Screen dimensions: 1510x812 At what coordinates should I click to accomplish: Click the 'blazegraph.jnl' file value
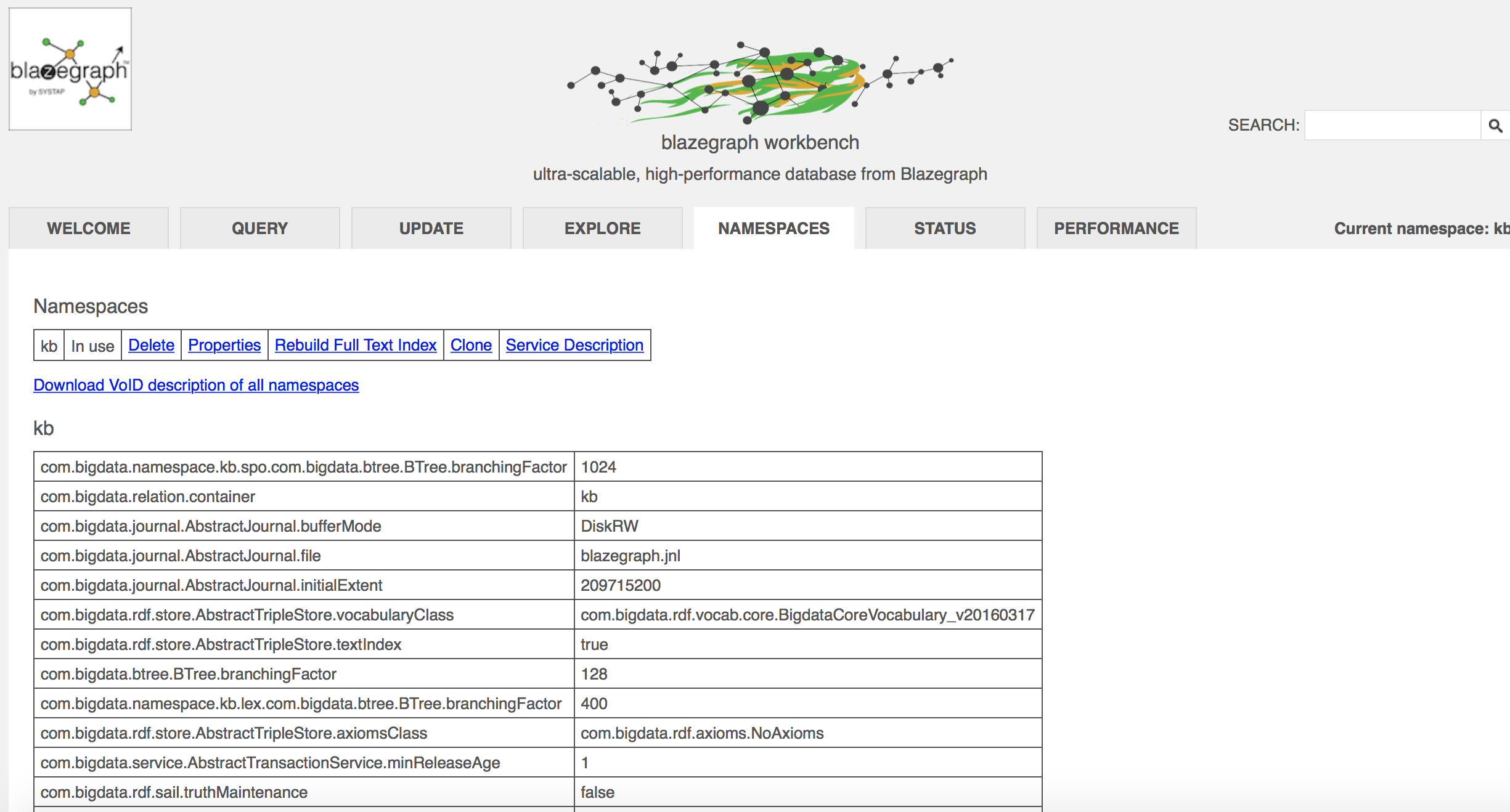point(808,556)
